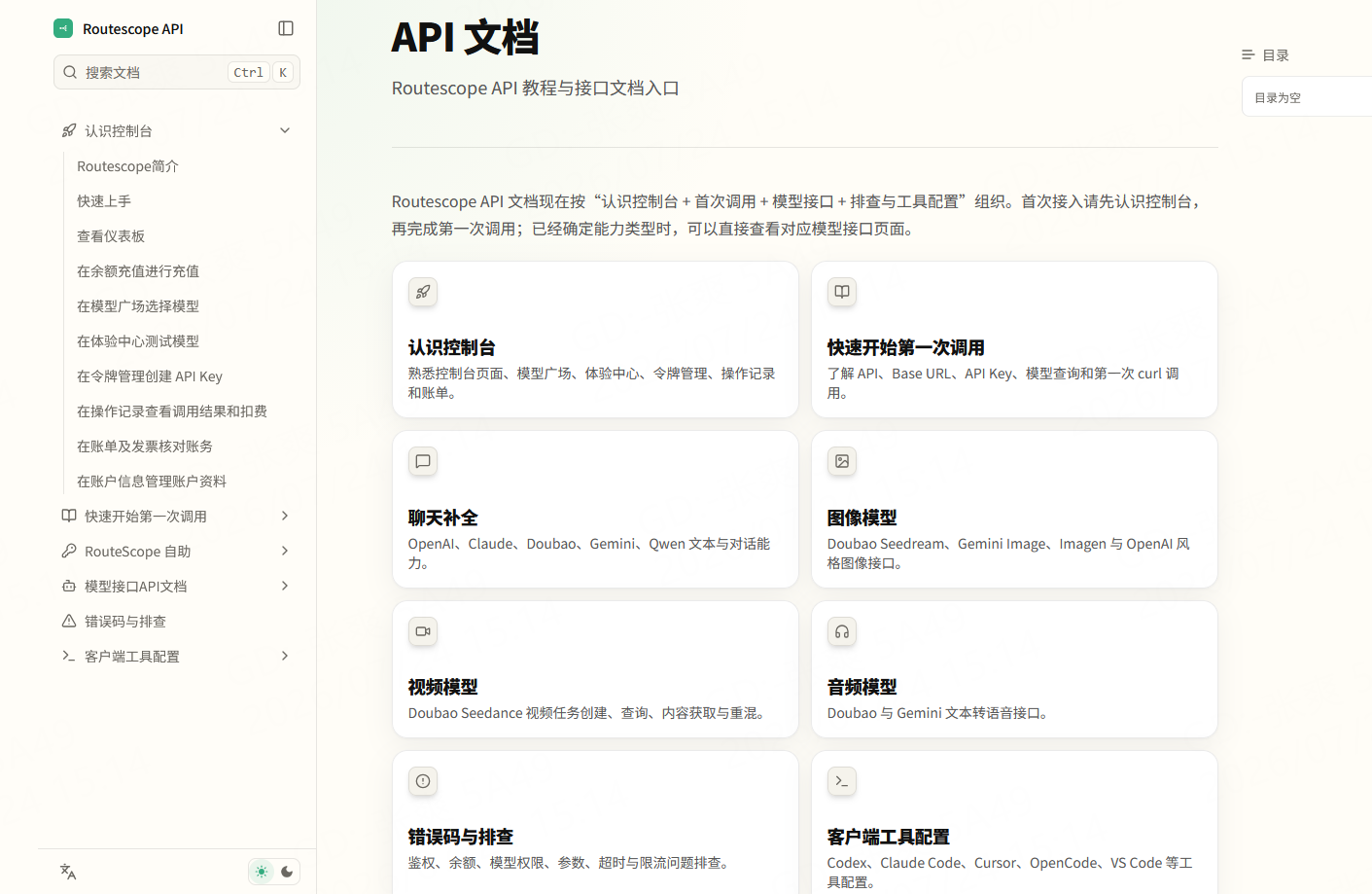Open the language translation icon

click(68, 872)
